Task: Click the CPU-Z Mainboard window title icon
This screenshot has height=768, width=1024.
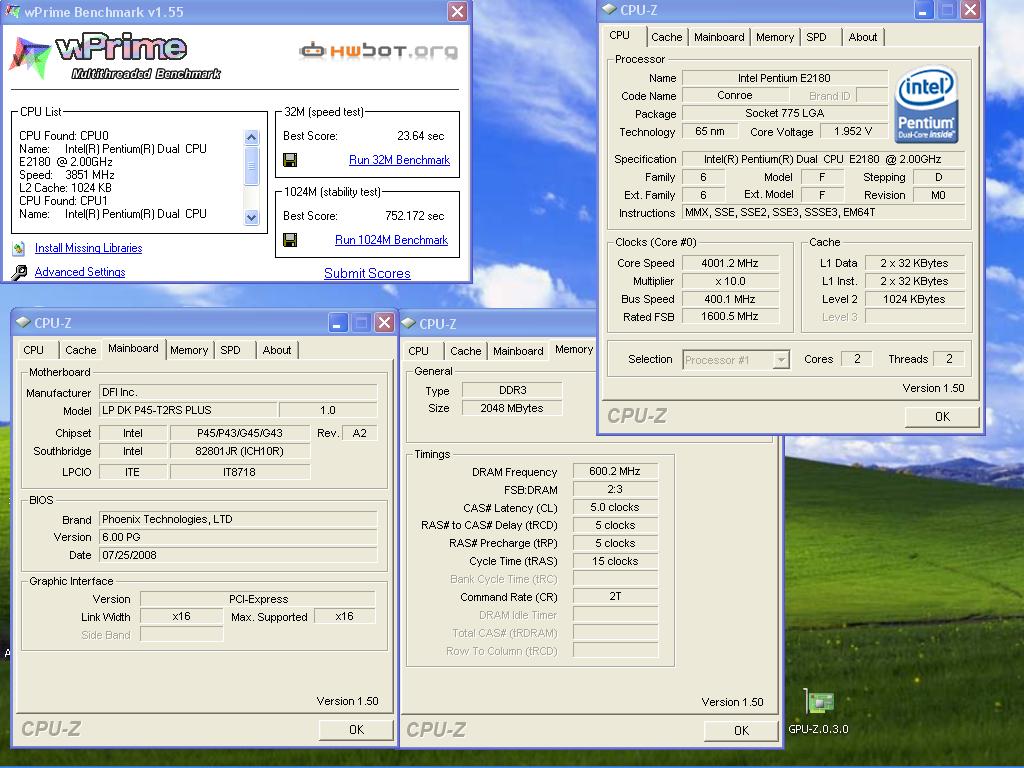Action: click(x=23, y=322)
